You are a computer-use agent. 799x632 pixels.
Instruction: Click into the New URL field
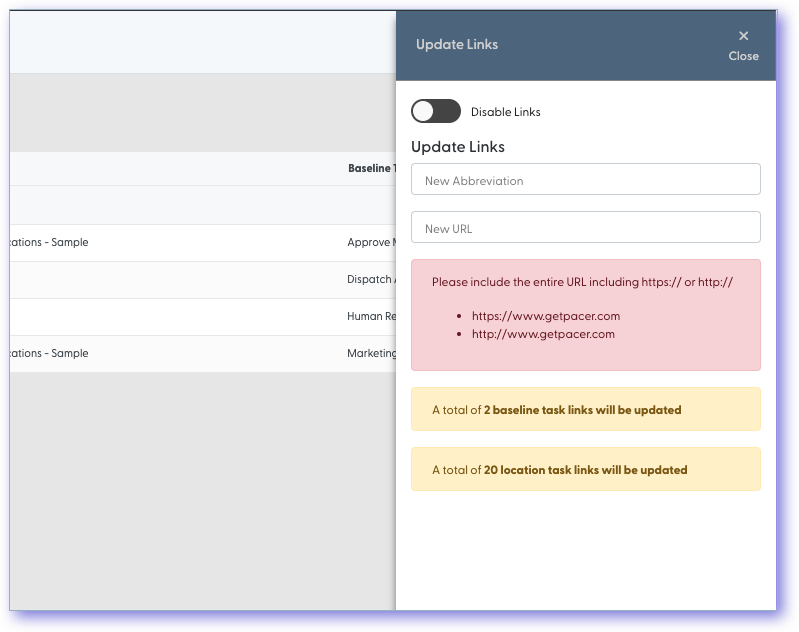(x=585, y=227)
